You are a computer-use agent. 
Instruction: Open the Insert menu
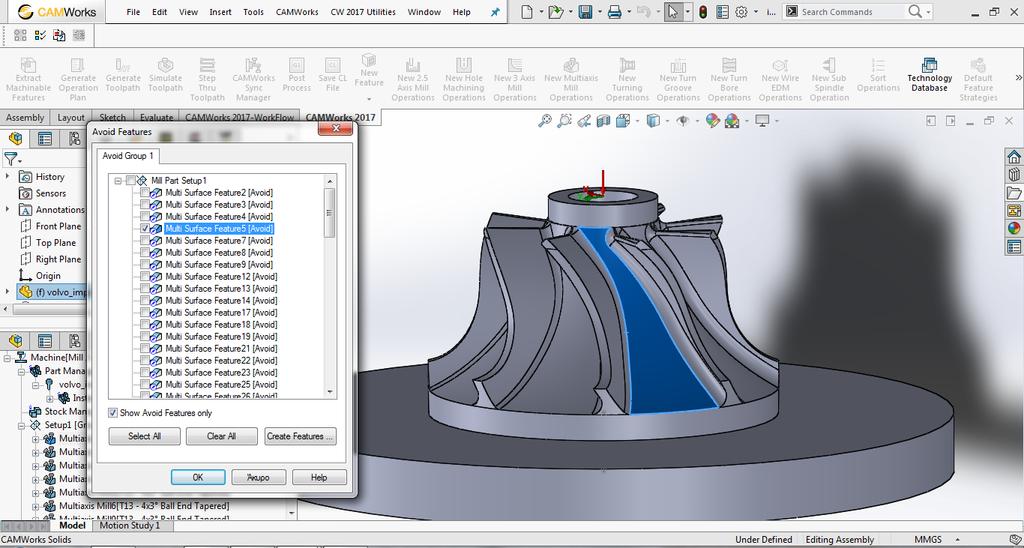tap(220, 12)
